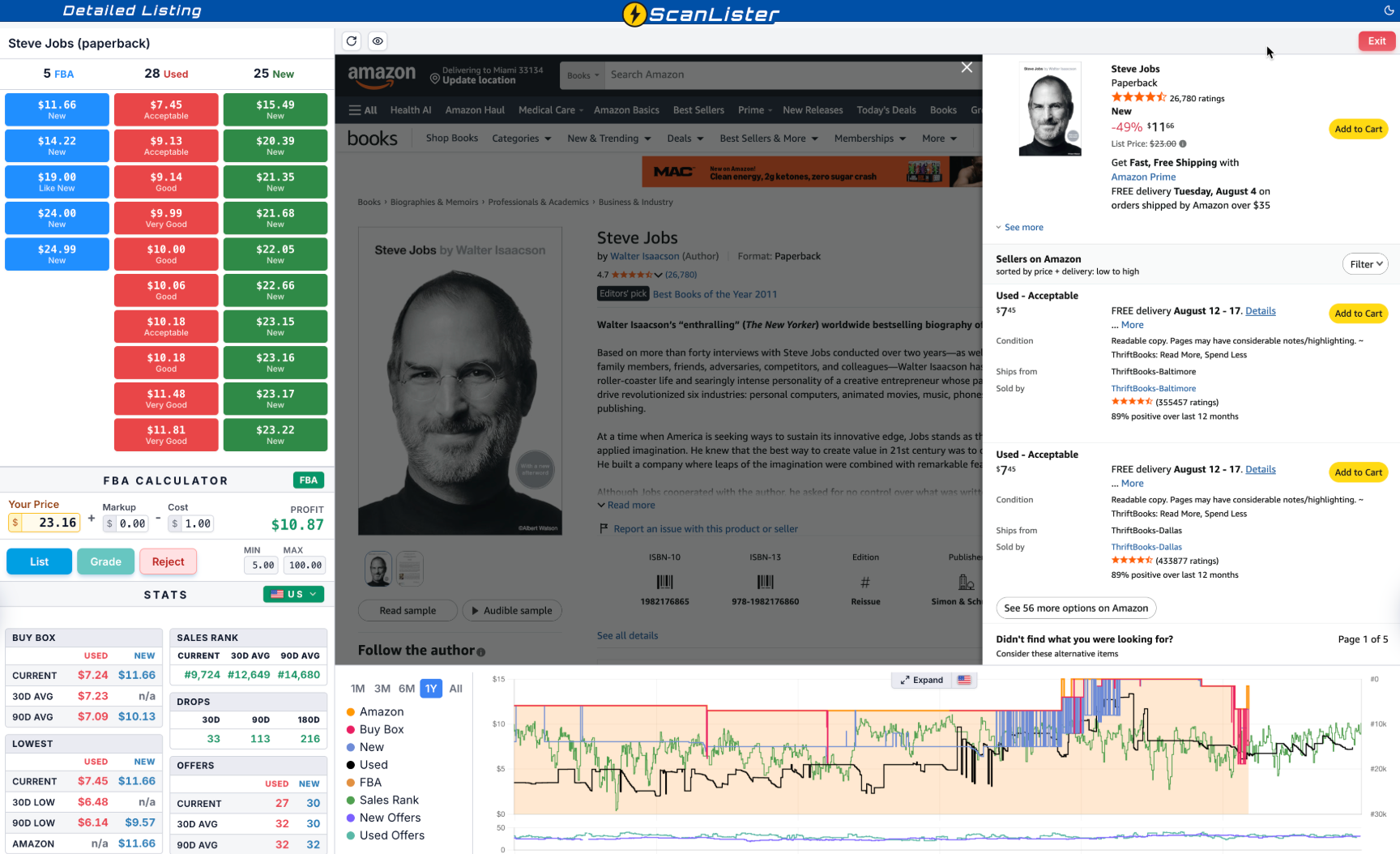This screenshot has width=1400, height=854.
Task: Add New $11.66 offer to cart
Action: [x=1359, y=129]
